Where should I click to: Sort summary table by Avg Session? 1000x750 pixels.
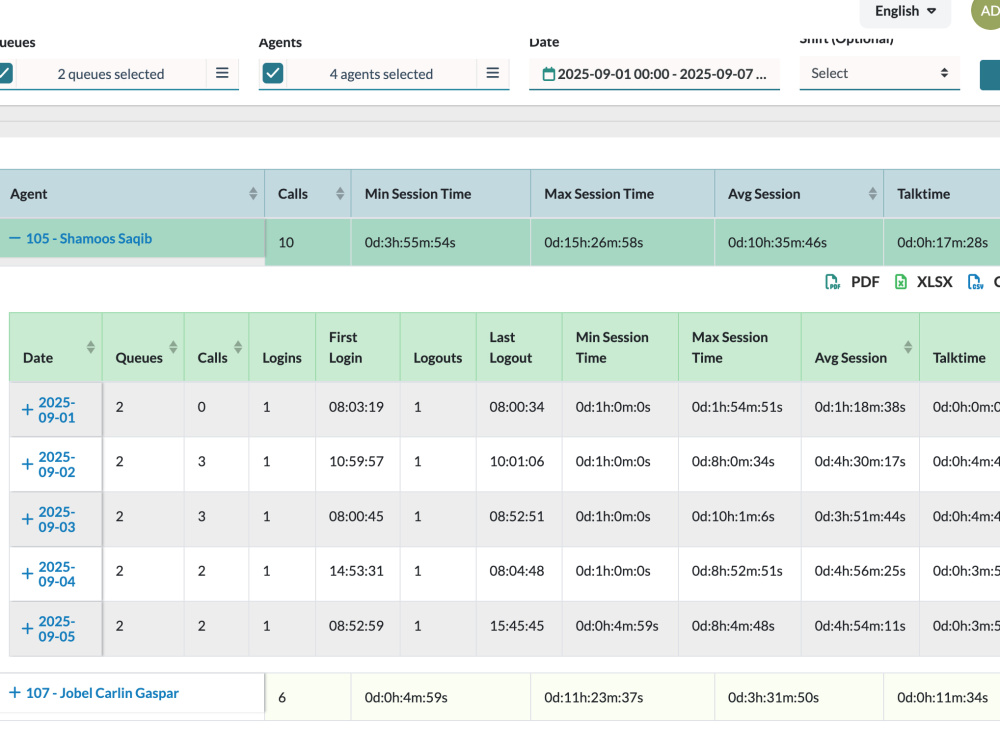[x=872, y=194]
